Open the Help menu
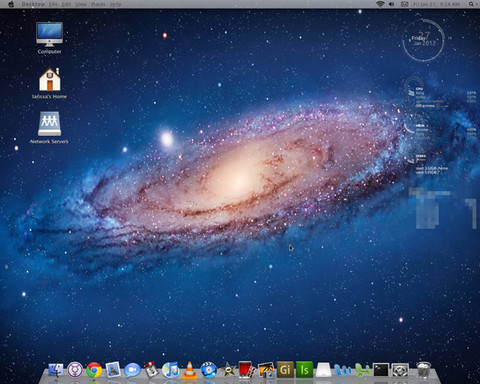Image resolution: width=480 pixels, height=384 pixels. pyautogui.click(x=115, y=4)
